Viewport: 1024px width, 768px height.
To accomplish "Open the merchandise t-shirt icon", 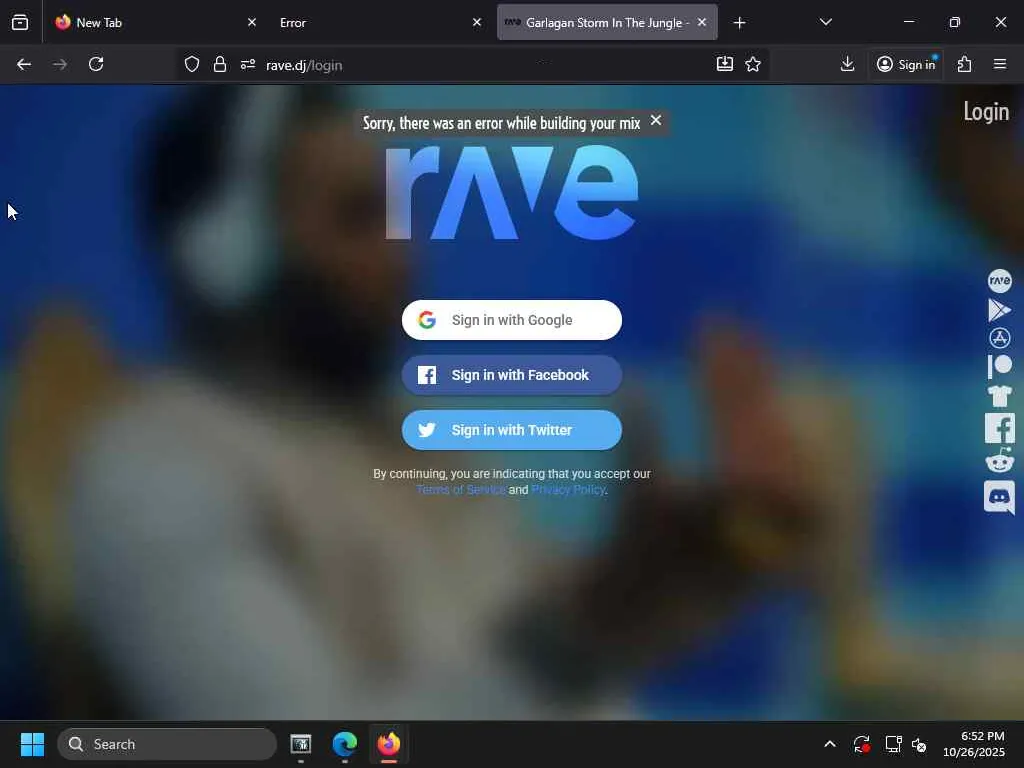I will [x=1000, y=396].
